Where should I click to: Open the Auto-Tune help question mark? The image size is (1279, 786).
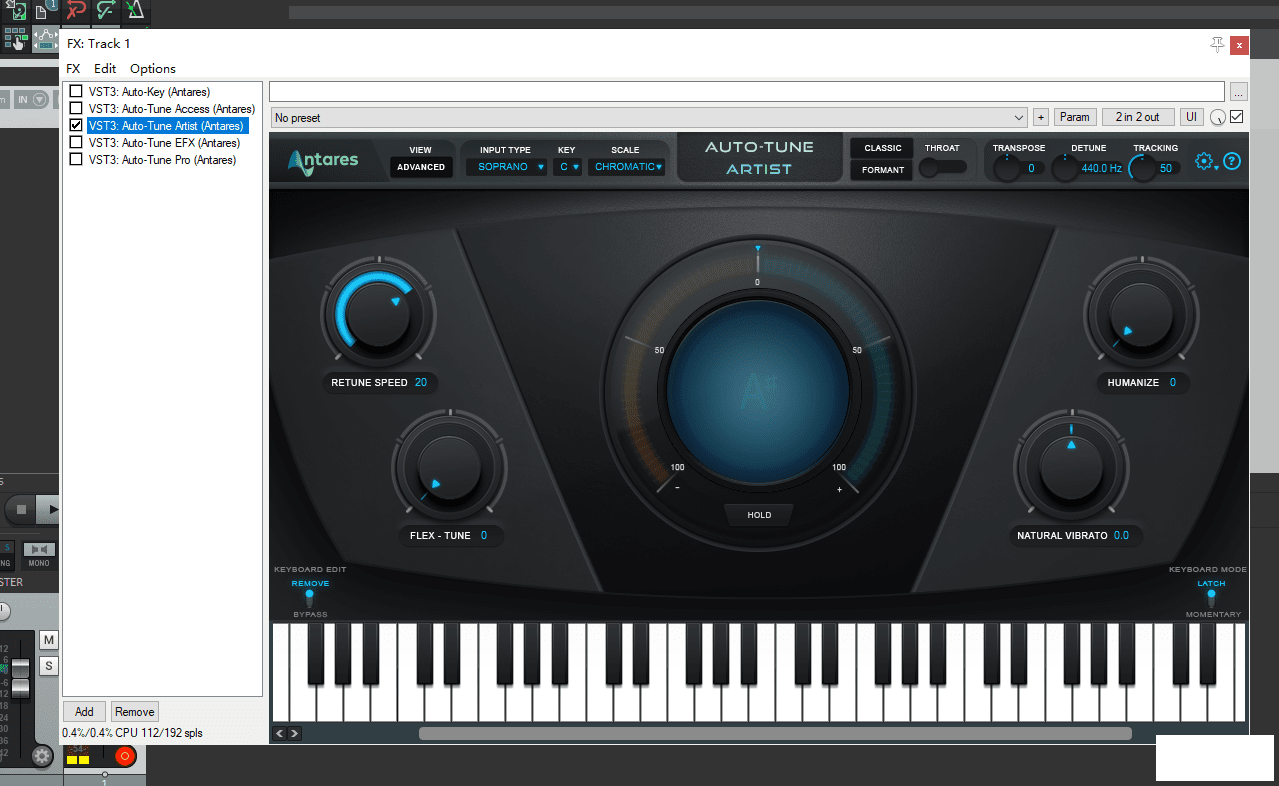1232,161
